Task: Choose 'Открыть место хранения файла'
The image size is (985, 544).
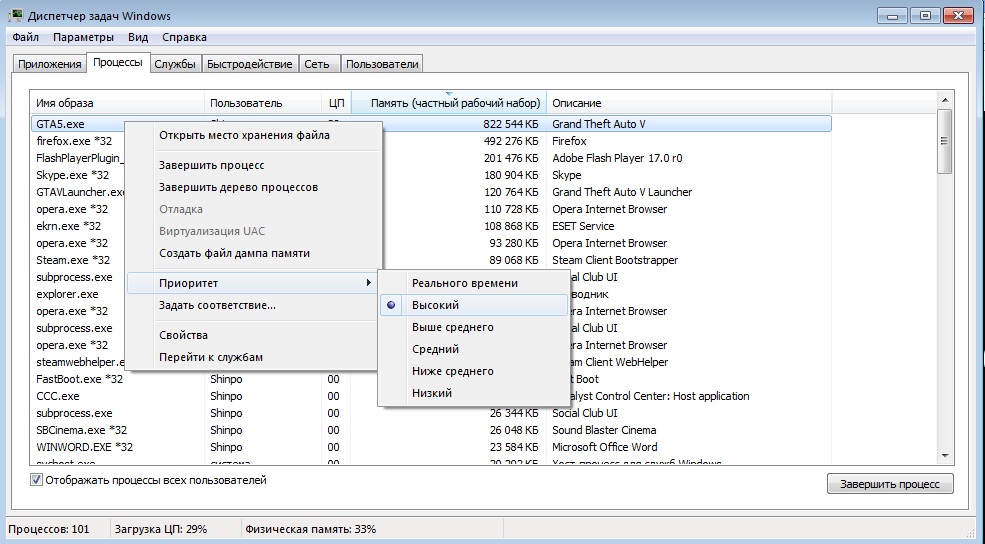Action: point(253,135)
